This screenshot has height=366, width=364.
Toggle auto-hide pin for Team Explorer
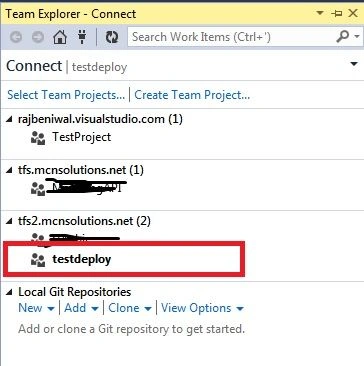tap(336, 14)
